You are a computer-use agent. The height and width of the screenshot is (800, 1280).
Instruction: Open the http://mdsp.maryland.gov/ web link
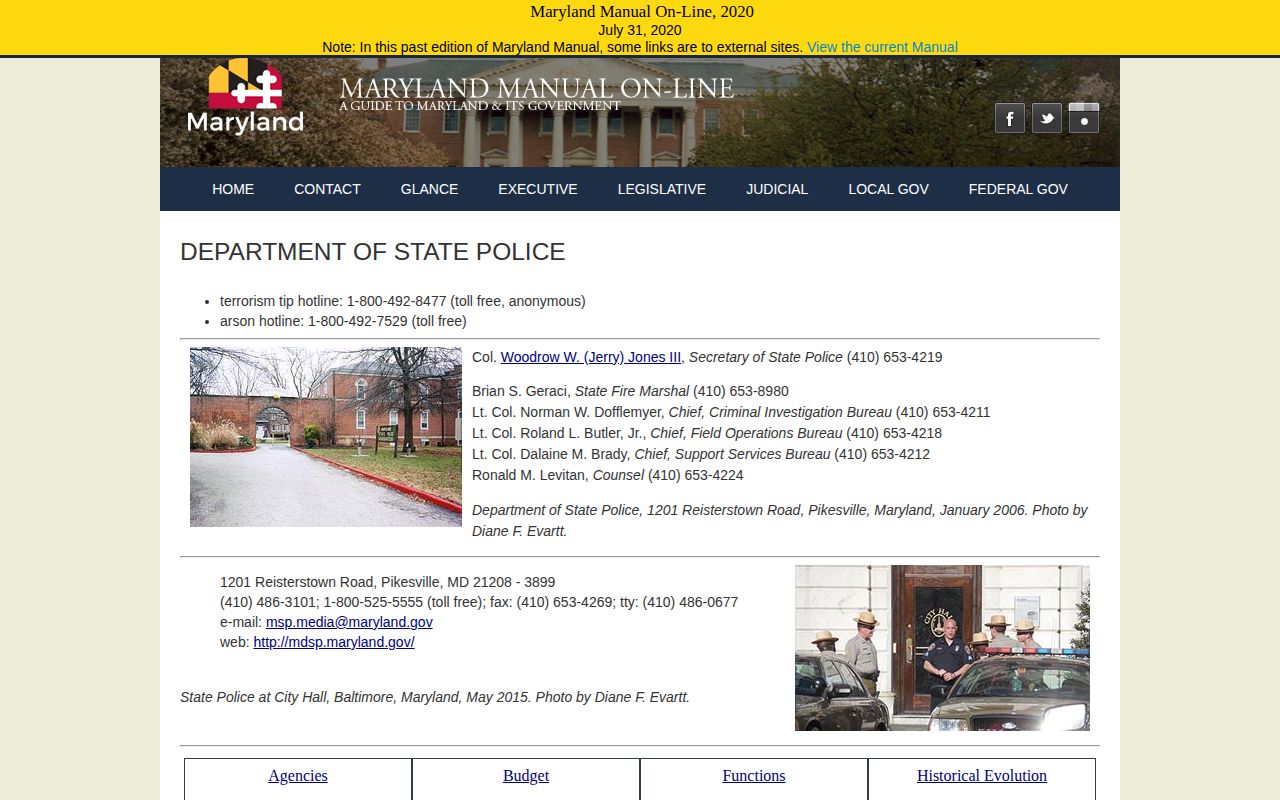coord(334,642)
